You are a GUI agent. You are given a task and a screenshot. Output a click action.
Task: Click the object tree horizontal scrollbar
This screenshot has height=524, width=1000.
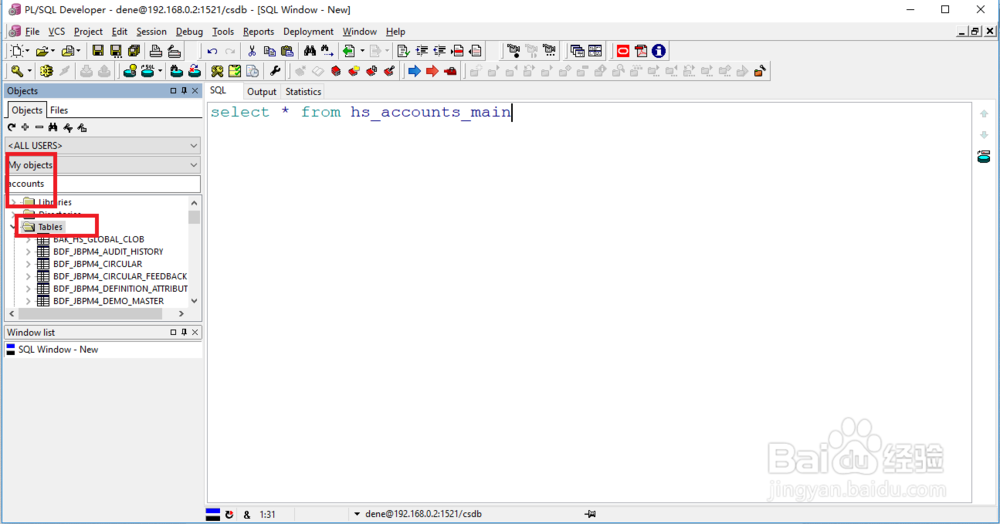(90, 314)
